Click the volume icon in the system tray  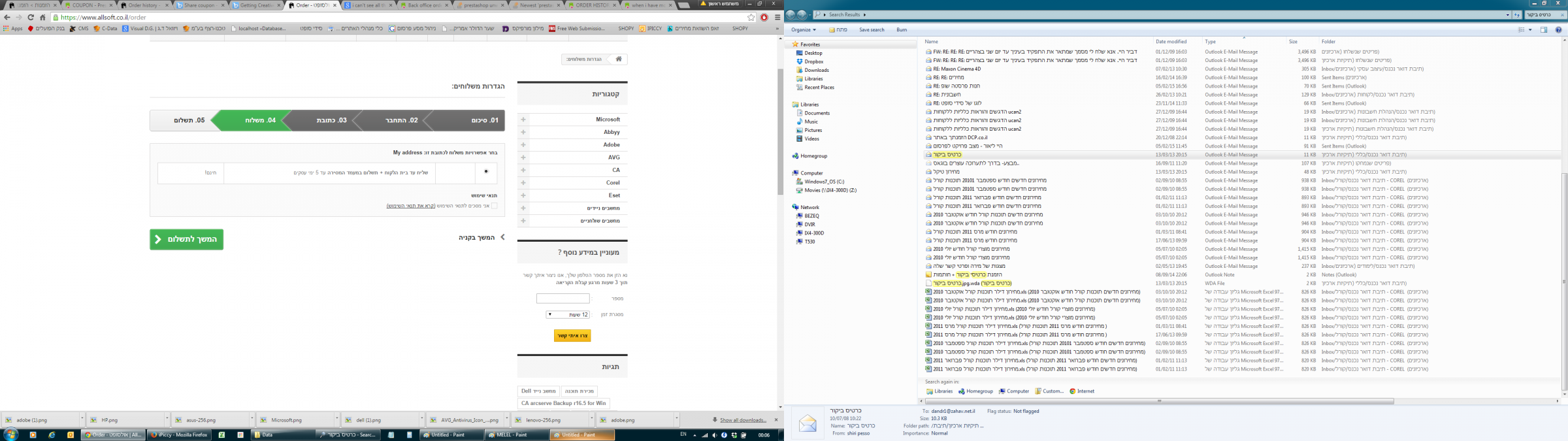coord(714,435)
